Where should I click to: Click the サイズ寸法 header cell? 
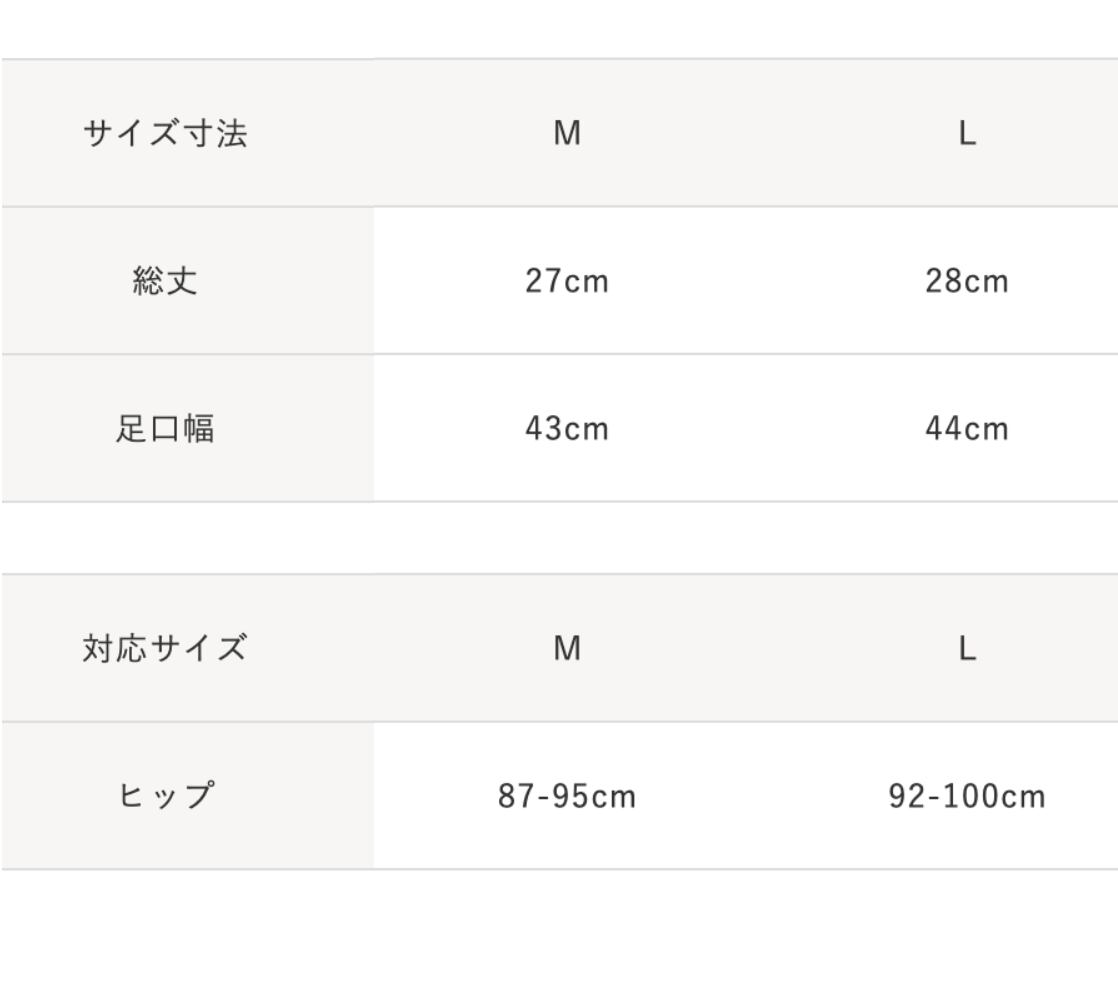[165, 133]
